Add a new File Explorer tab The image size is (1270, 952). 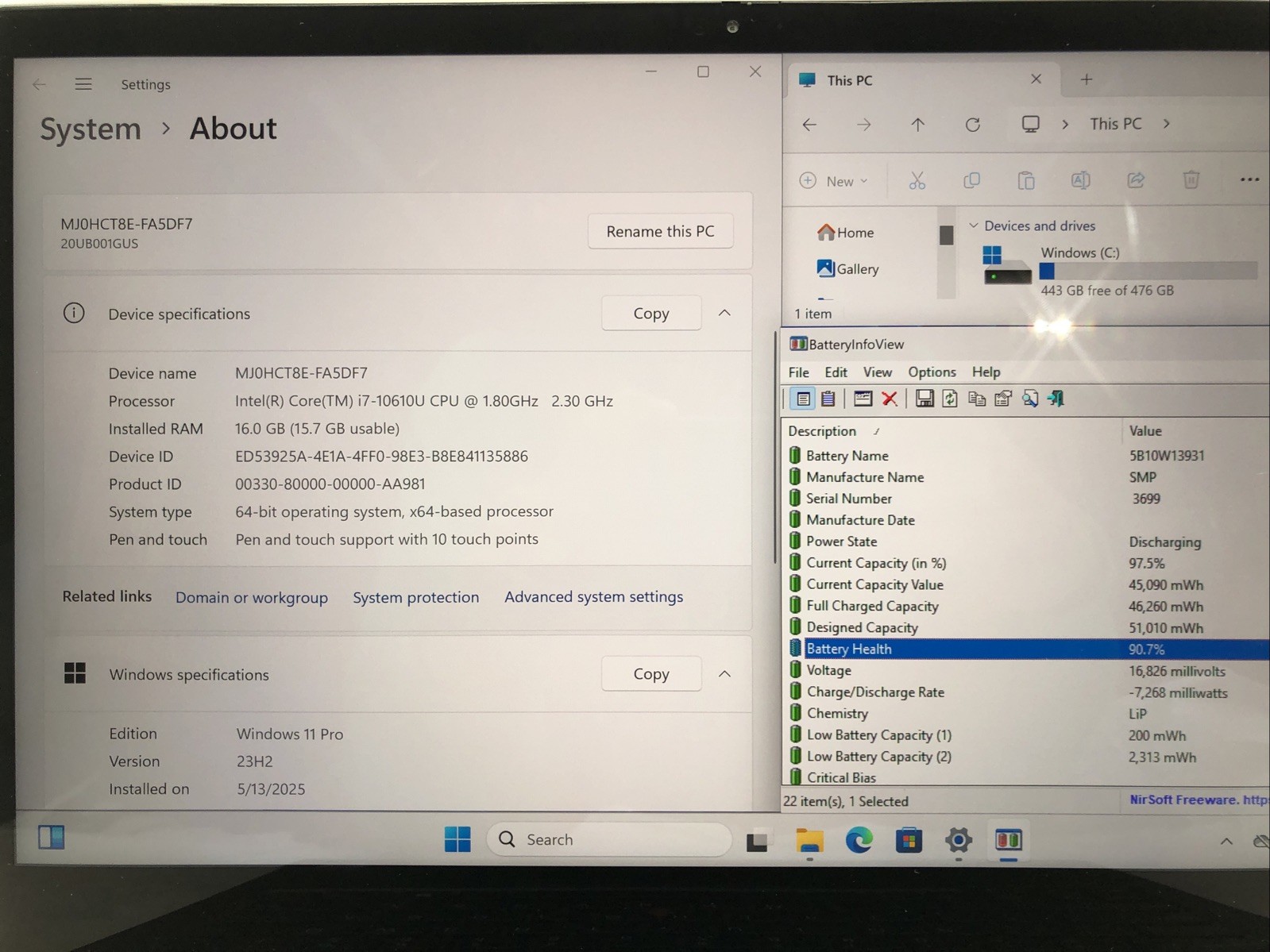pyautogui.click(x=1087, y=79)
